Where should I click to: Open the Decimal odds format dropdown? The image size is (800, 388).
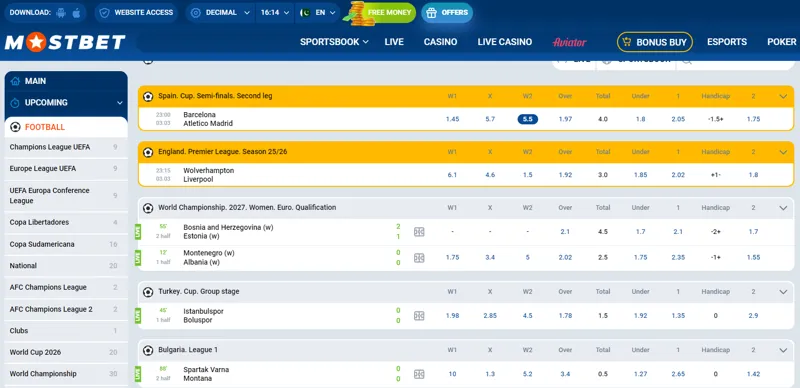point(220,13)
